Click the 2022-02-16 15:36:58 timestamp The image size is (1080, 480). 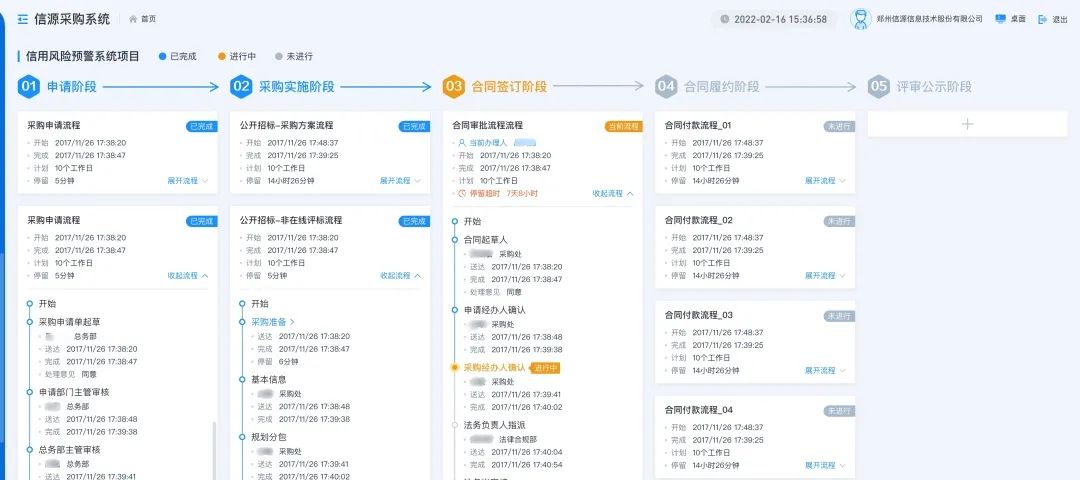(780, 19)
